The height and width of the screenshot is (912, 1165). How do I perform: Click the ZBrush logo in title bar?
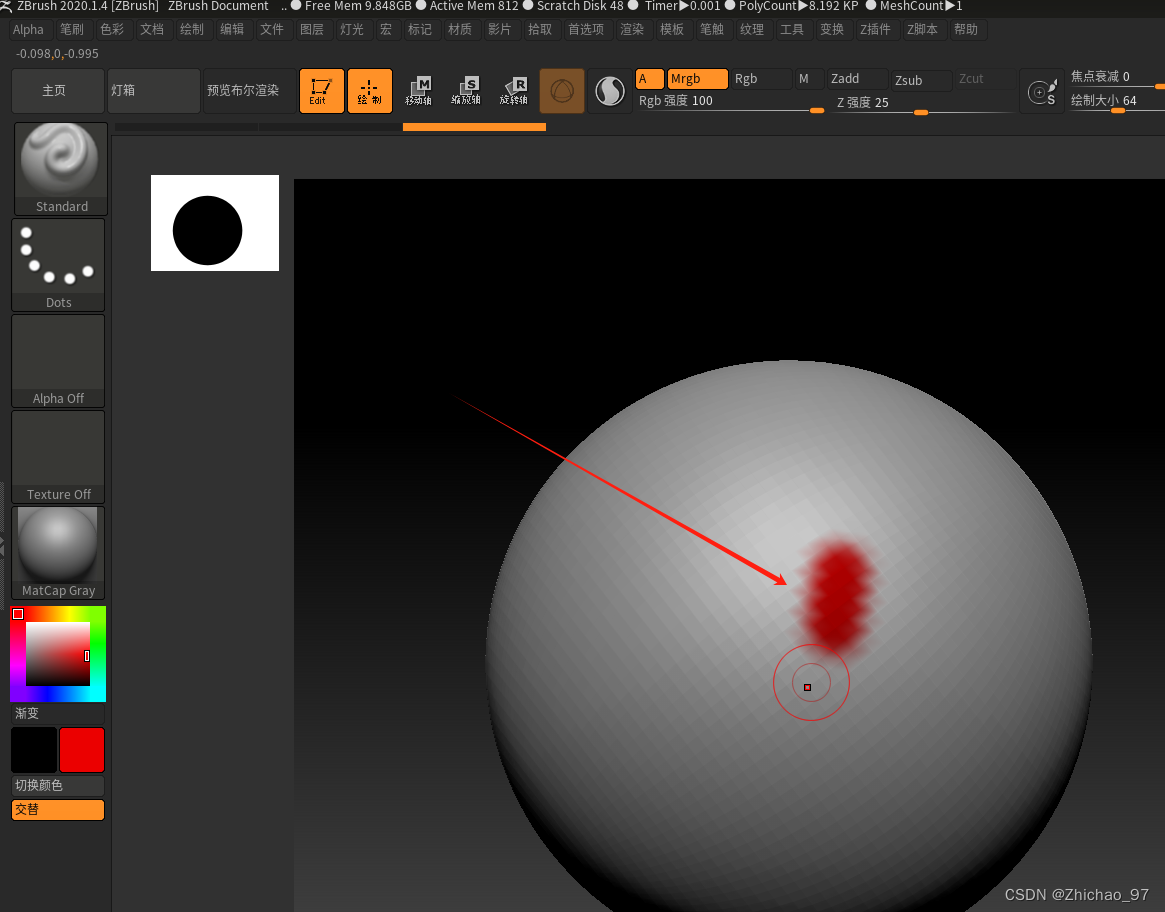pos(6,6)
